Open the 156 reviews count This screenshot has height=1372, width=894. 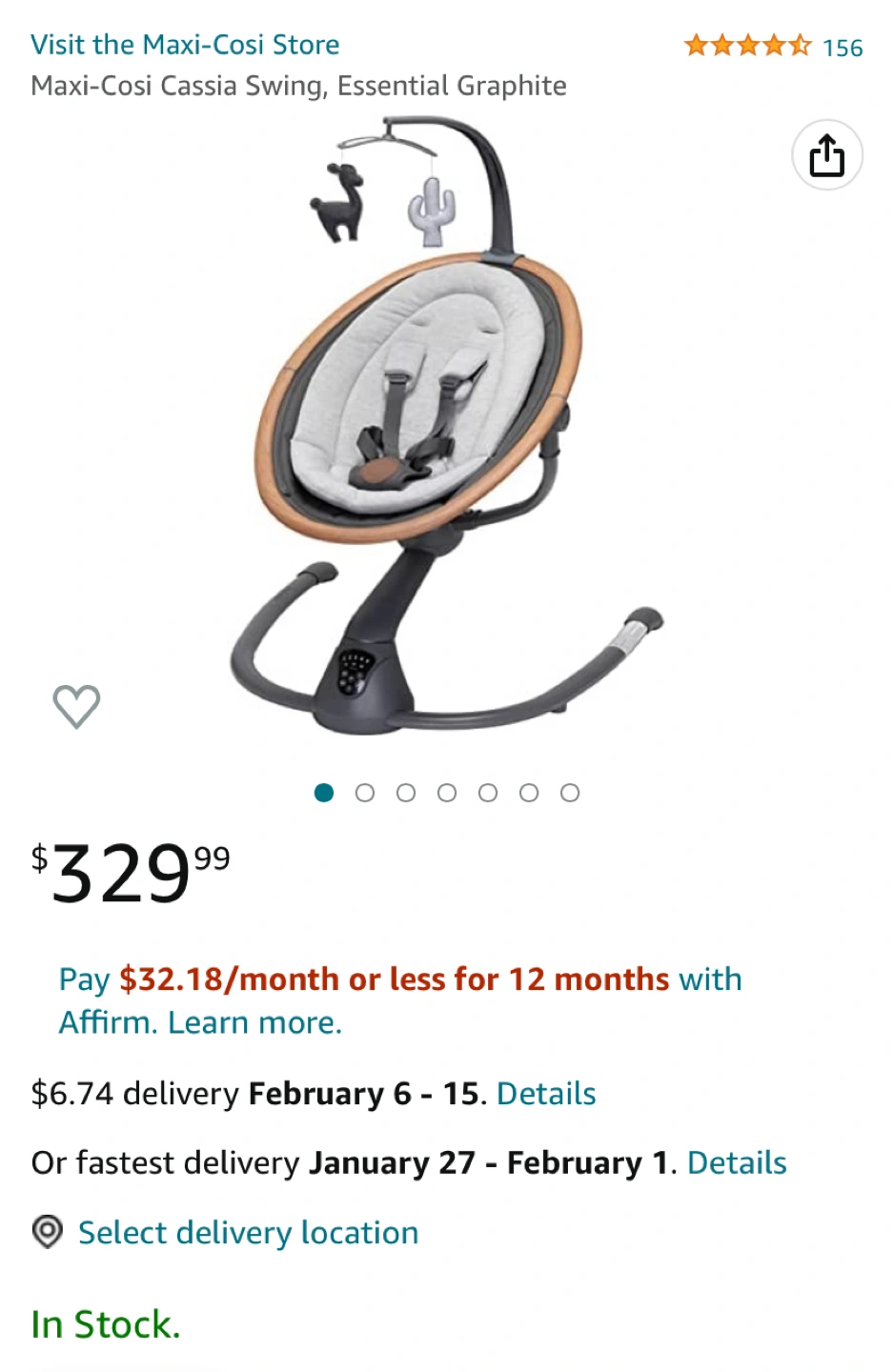843,48
